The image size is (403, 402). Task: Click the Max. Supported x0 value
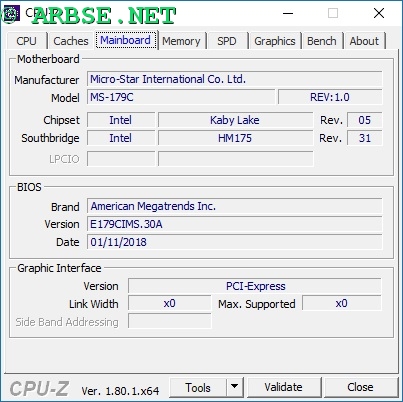click(x=342, y=304)
